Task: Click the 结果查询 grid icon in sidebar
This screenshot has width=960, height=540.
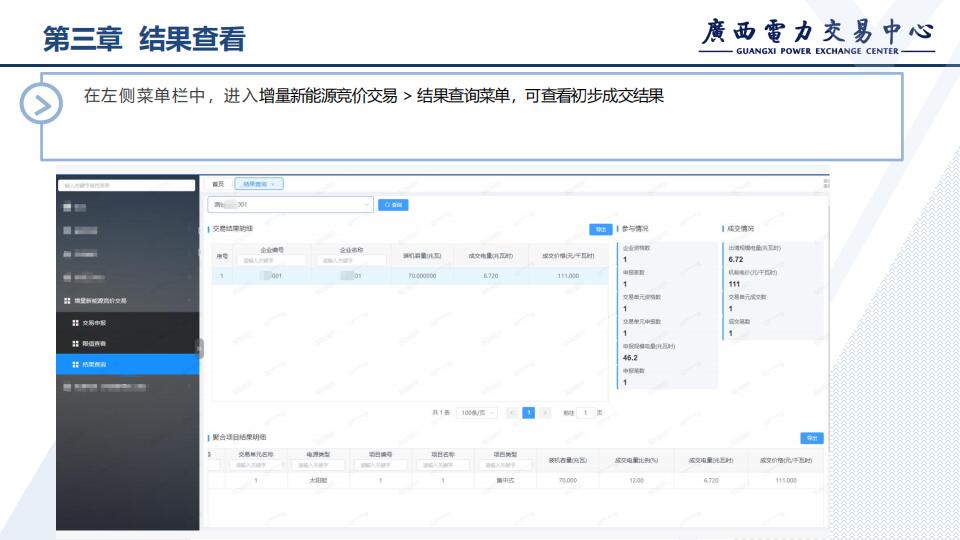Action: pos(75,365)
